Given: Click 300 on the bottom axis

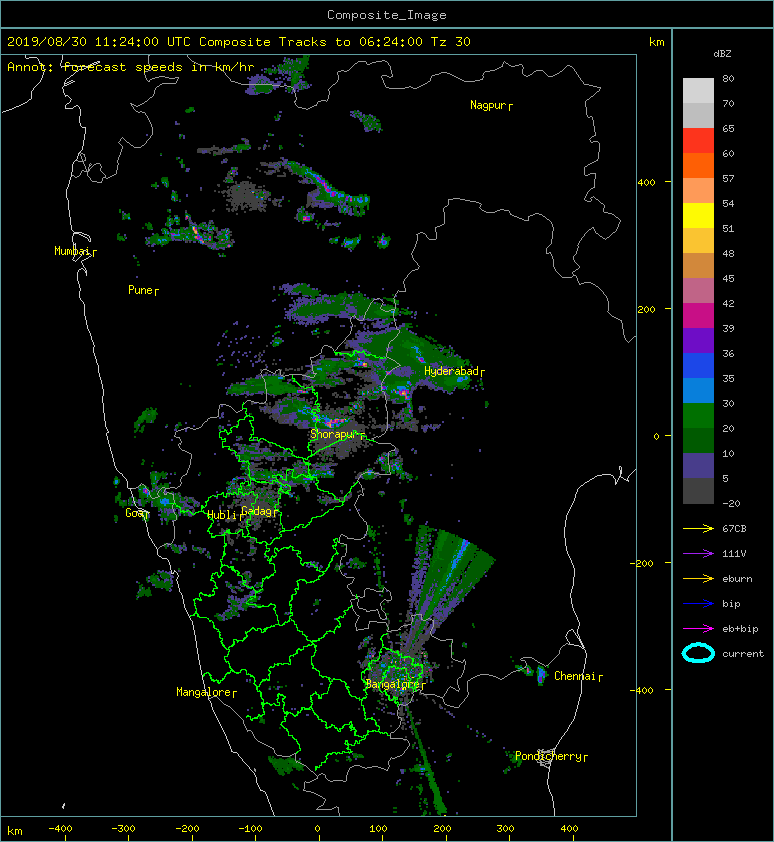Looking at the screenshot, I should pos(505,829).
